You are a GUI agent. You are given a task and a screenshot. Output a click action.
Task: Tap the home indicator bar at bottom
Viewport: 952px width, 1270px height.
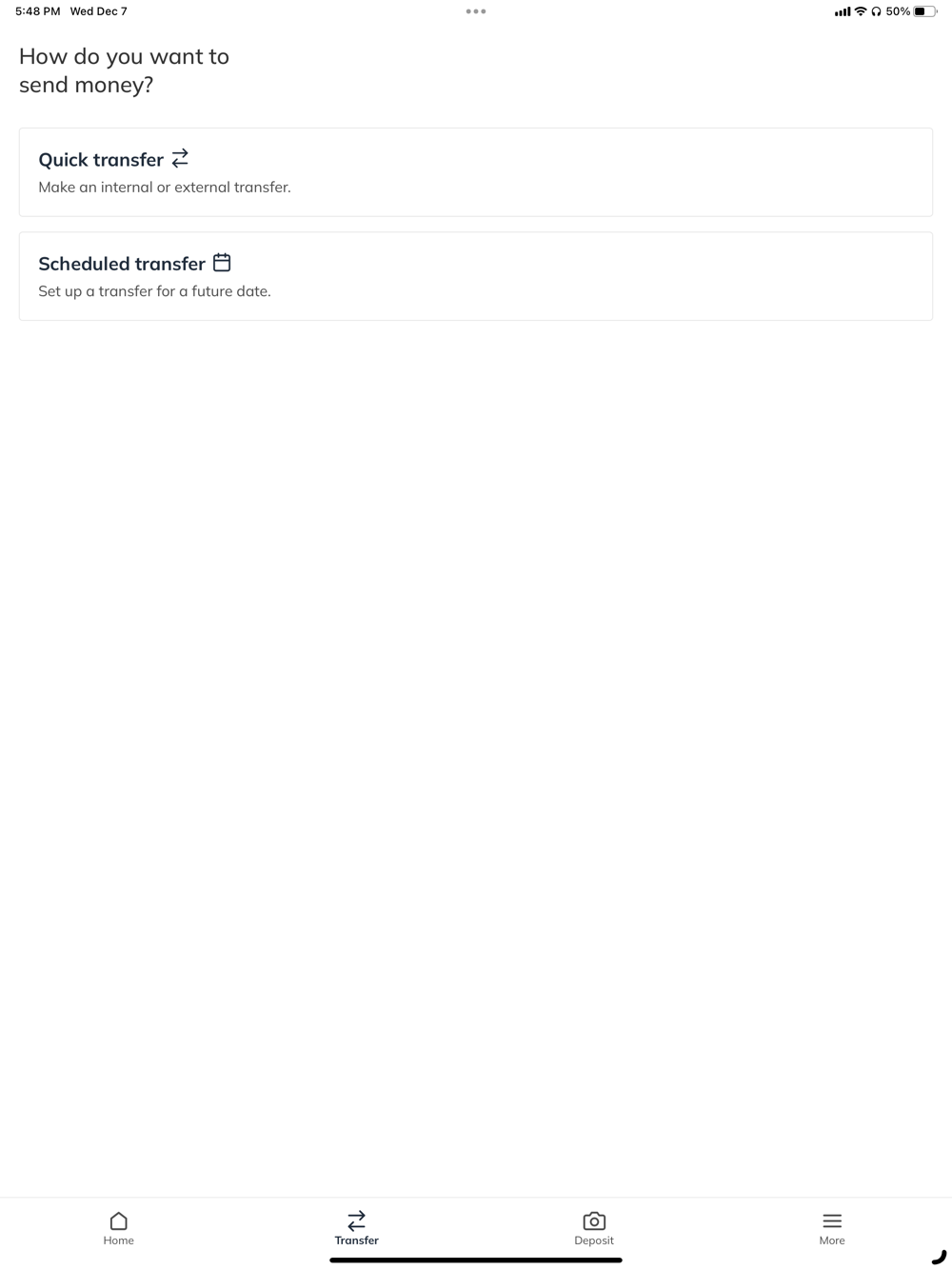click(x=476, y=1260)
